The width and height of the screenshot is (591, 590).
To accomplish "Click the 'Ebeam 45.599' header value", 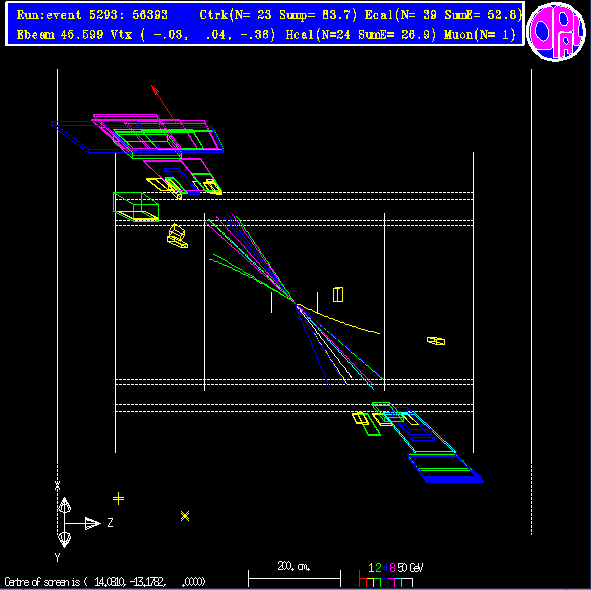I will click(60, 35).
